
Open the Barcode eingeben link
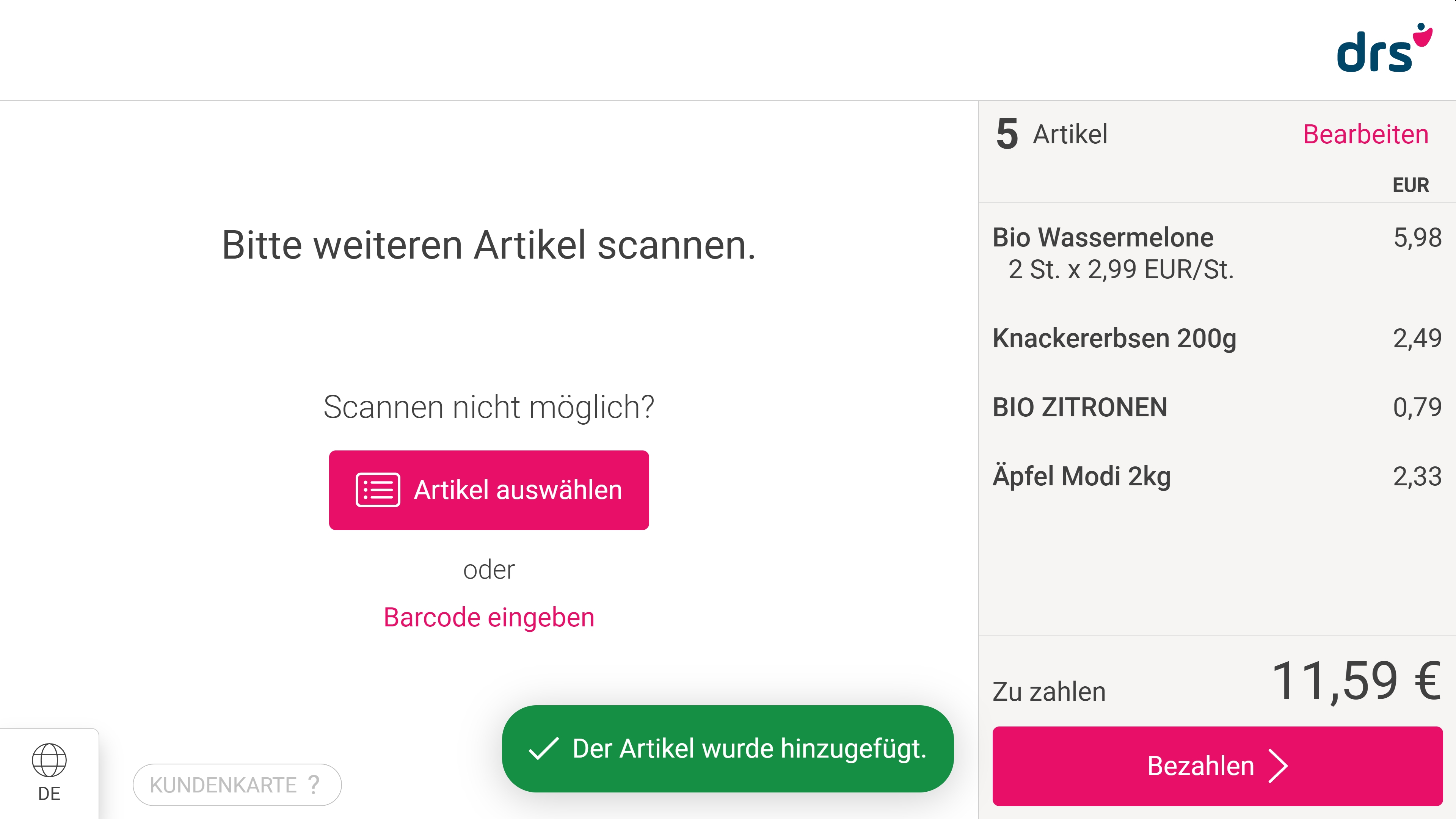(489, 617)
